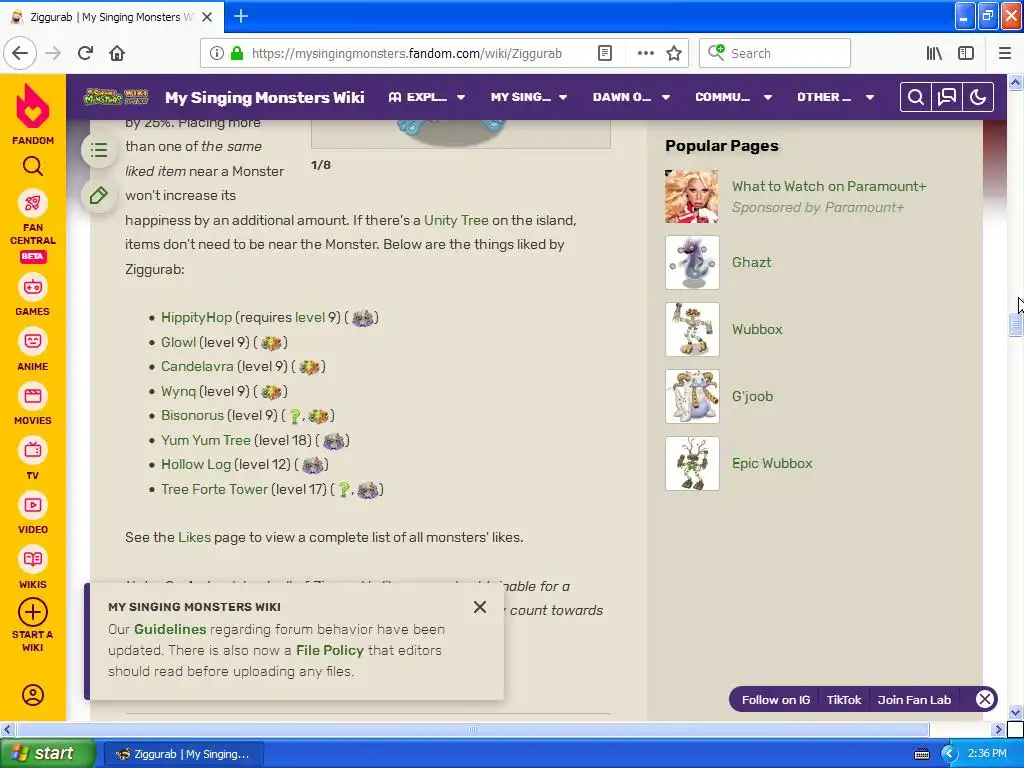
Task: Open the Guidelines link in notification
Action: coord(170,630)
